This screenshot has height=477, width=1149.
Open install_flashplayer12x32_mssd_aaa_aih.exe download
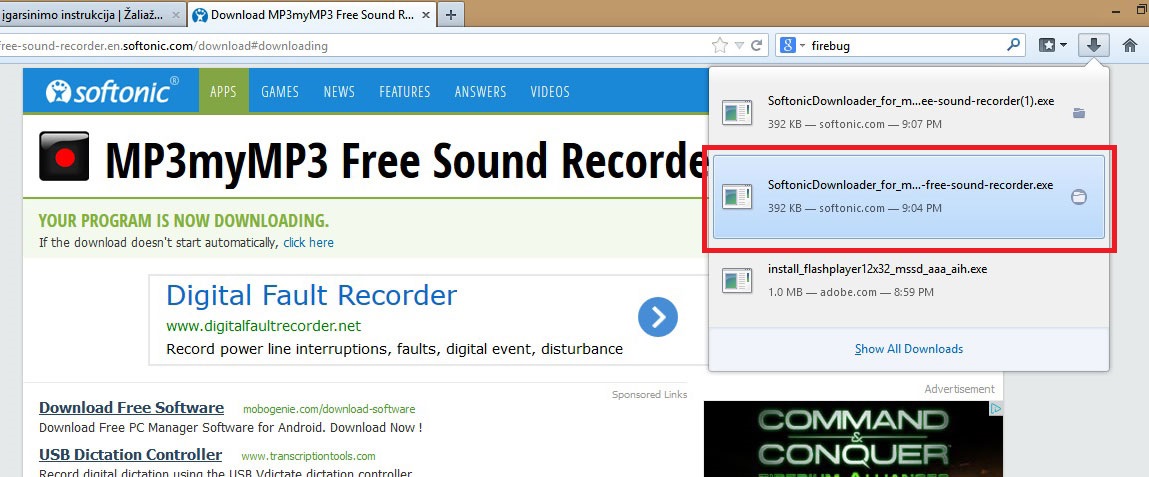coord(909,280)
